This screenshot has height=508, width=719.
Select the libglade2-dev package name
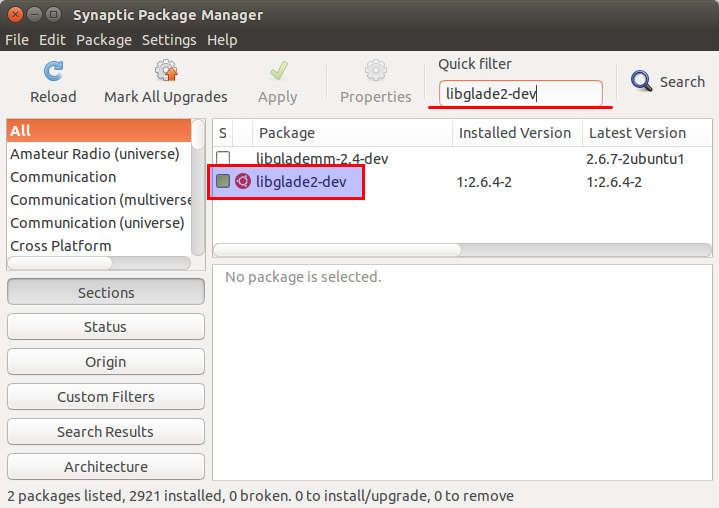coord(301,182)
